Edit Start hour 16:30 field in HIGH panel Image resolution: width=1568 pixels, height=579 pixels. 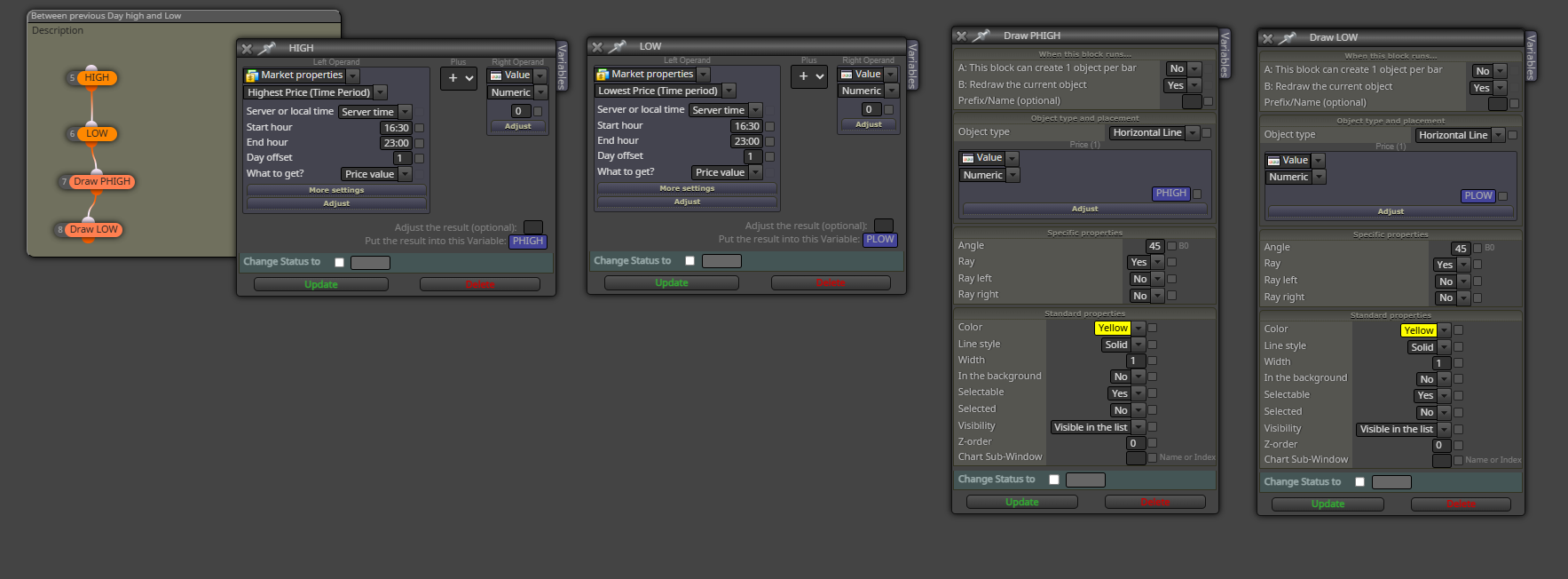coord(396,128)
